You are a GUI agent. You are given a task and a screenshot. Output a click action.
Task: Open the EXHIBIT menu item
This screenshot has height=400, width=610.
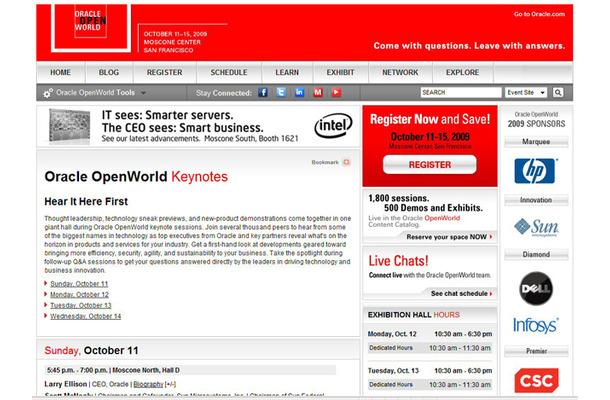point(340,72)
